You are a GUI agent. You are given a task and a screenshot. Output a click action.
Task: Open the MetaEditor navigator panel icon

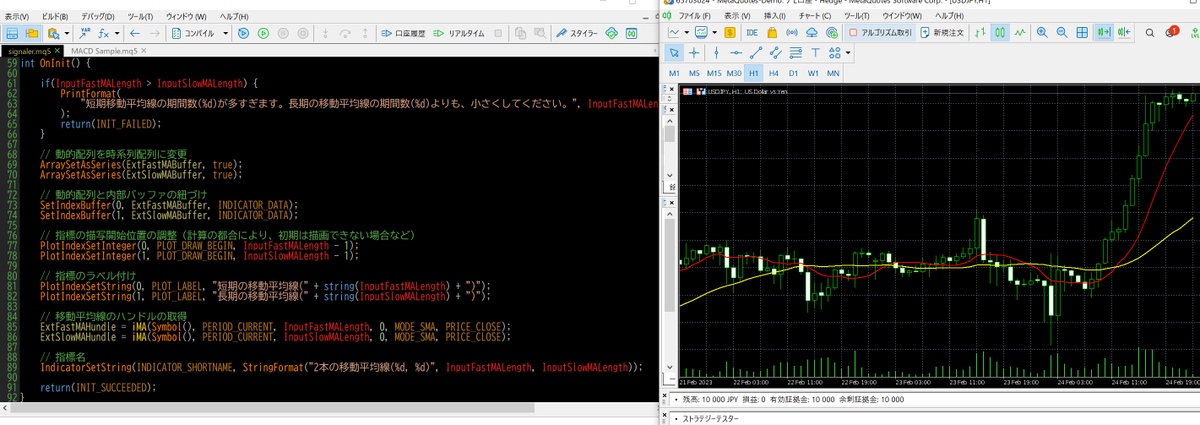[12, 33]
